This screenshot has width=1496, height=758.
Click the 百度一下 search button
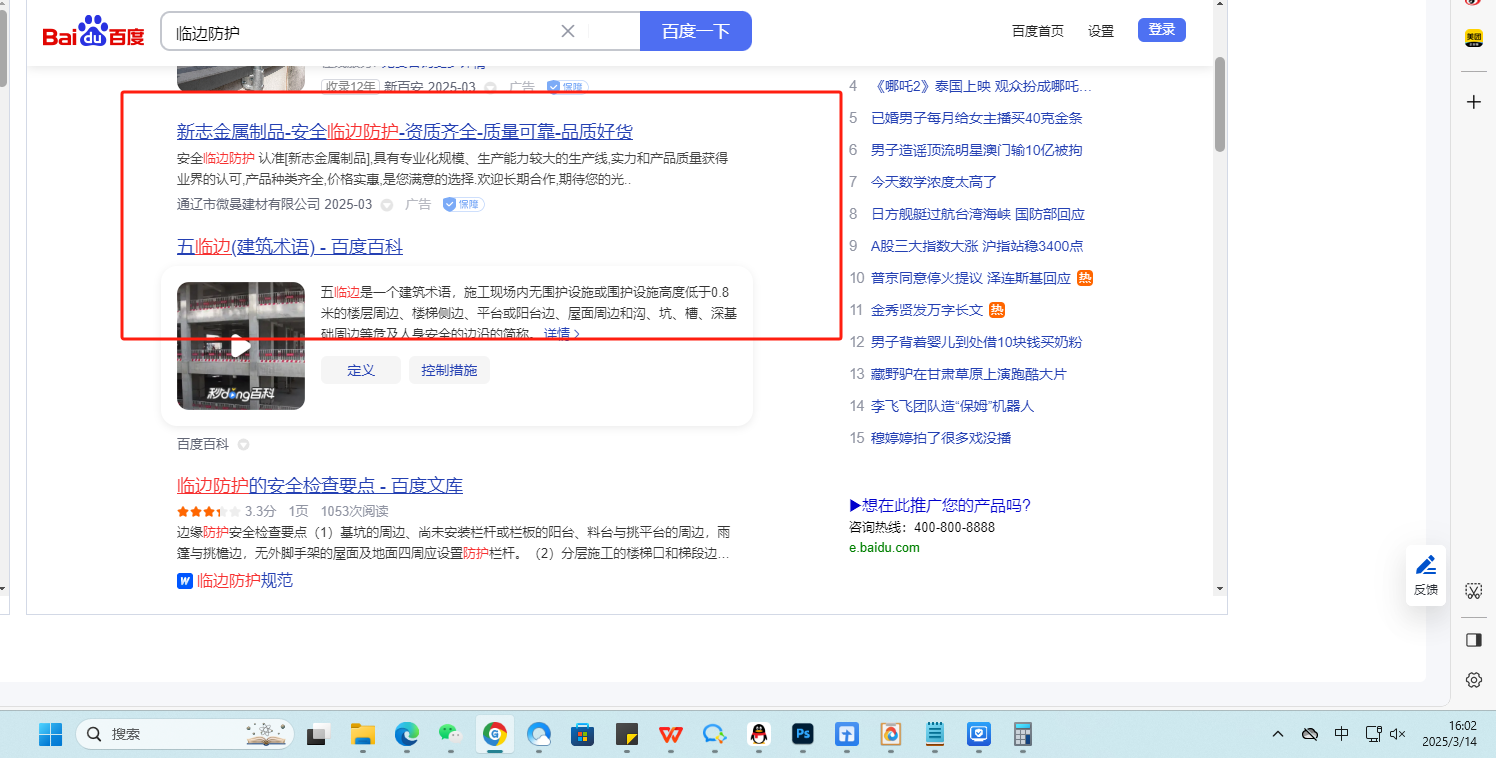[x=695, y=31]
